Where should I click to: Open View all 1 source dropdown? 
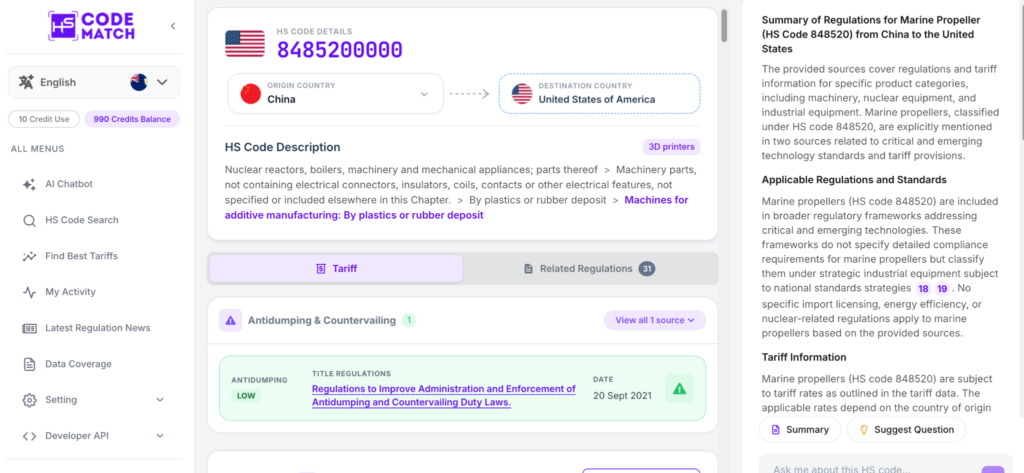click(655, 320)
